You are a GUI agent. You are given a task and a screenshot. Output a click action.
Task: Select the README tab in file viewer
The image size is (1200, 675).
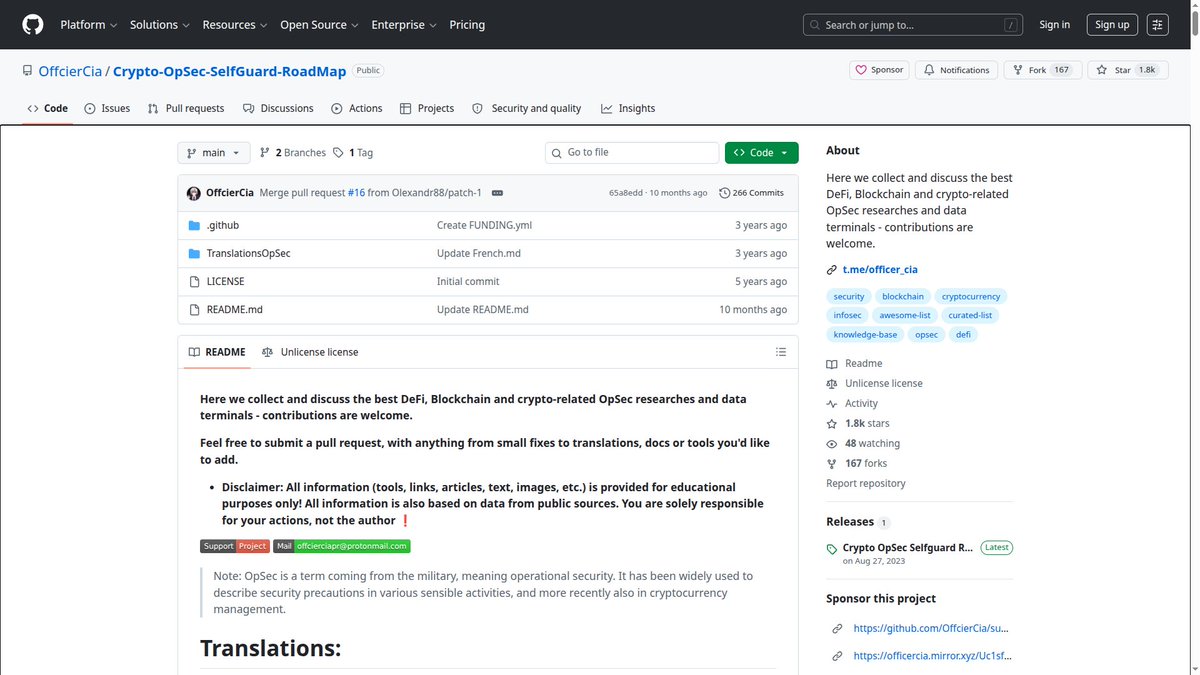point(217,352)
